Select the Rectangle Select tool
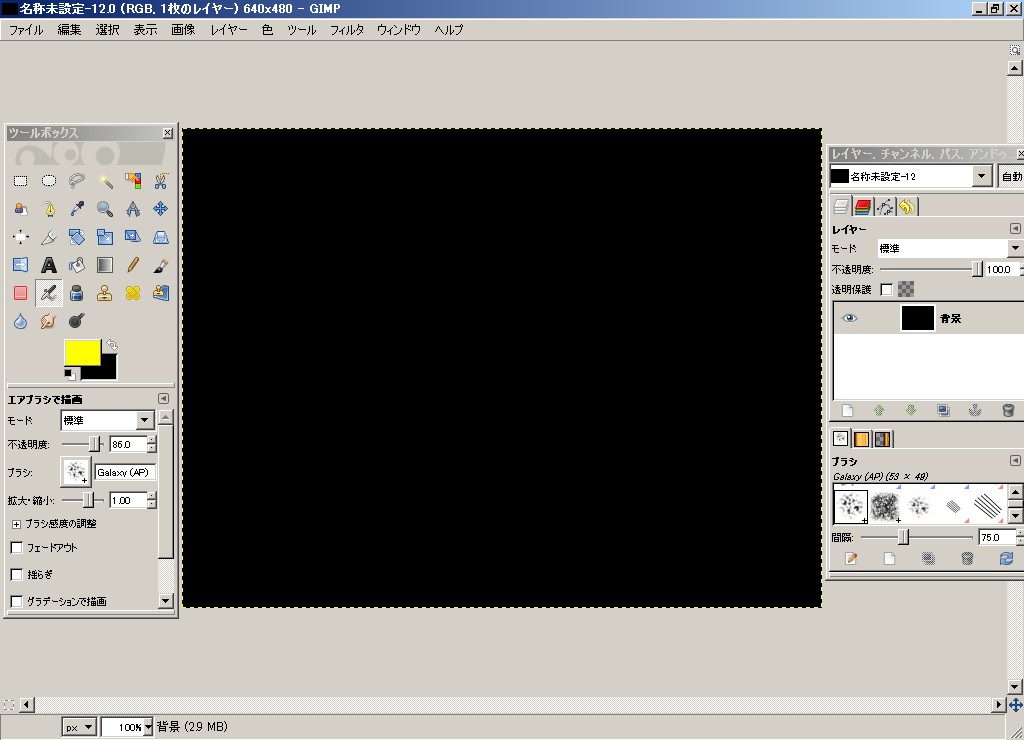This screenshot has height=740, width=1024. [20, 181]
